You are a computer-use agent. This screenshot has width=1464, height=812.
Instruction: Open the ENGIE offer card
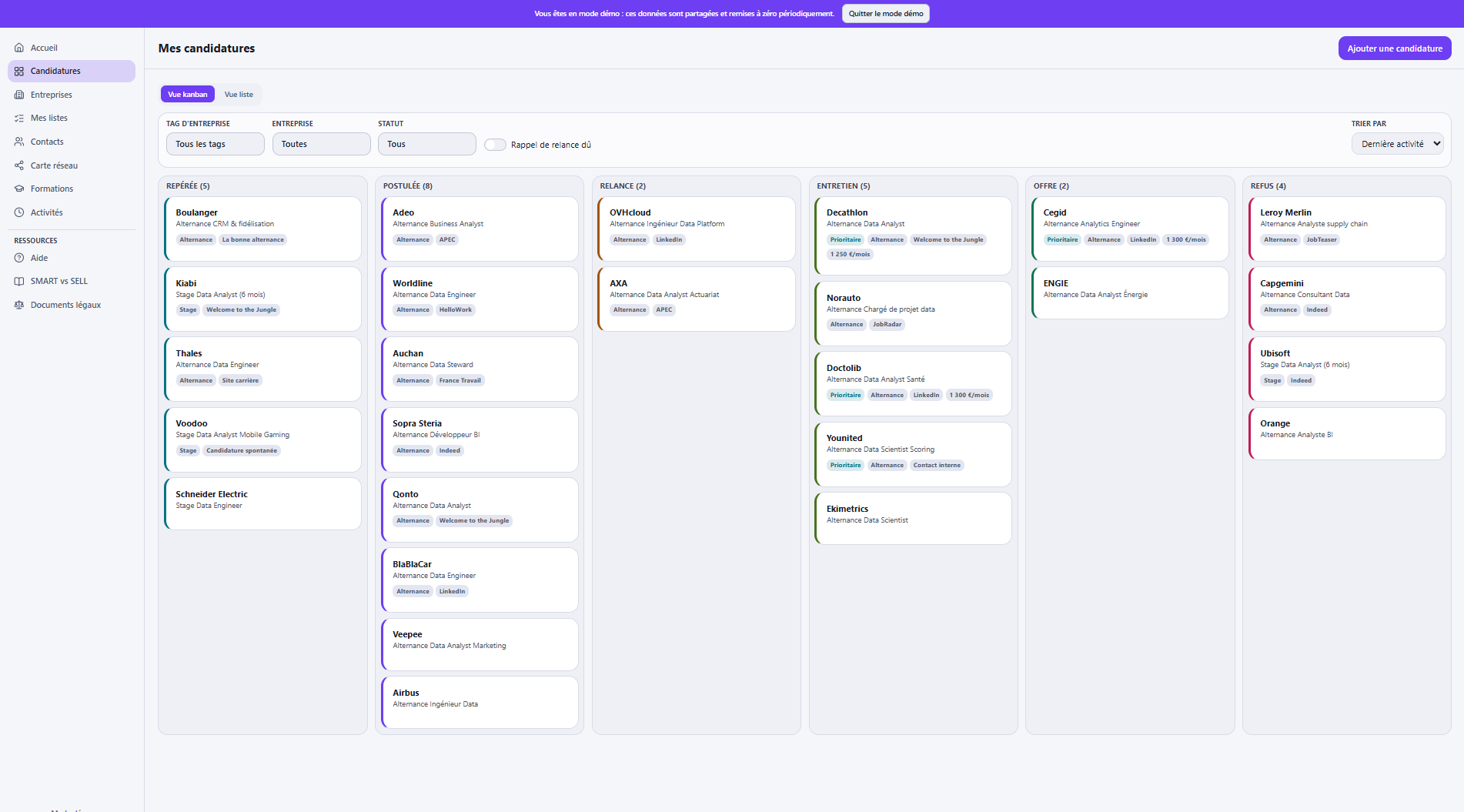[1130, 292]
